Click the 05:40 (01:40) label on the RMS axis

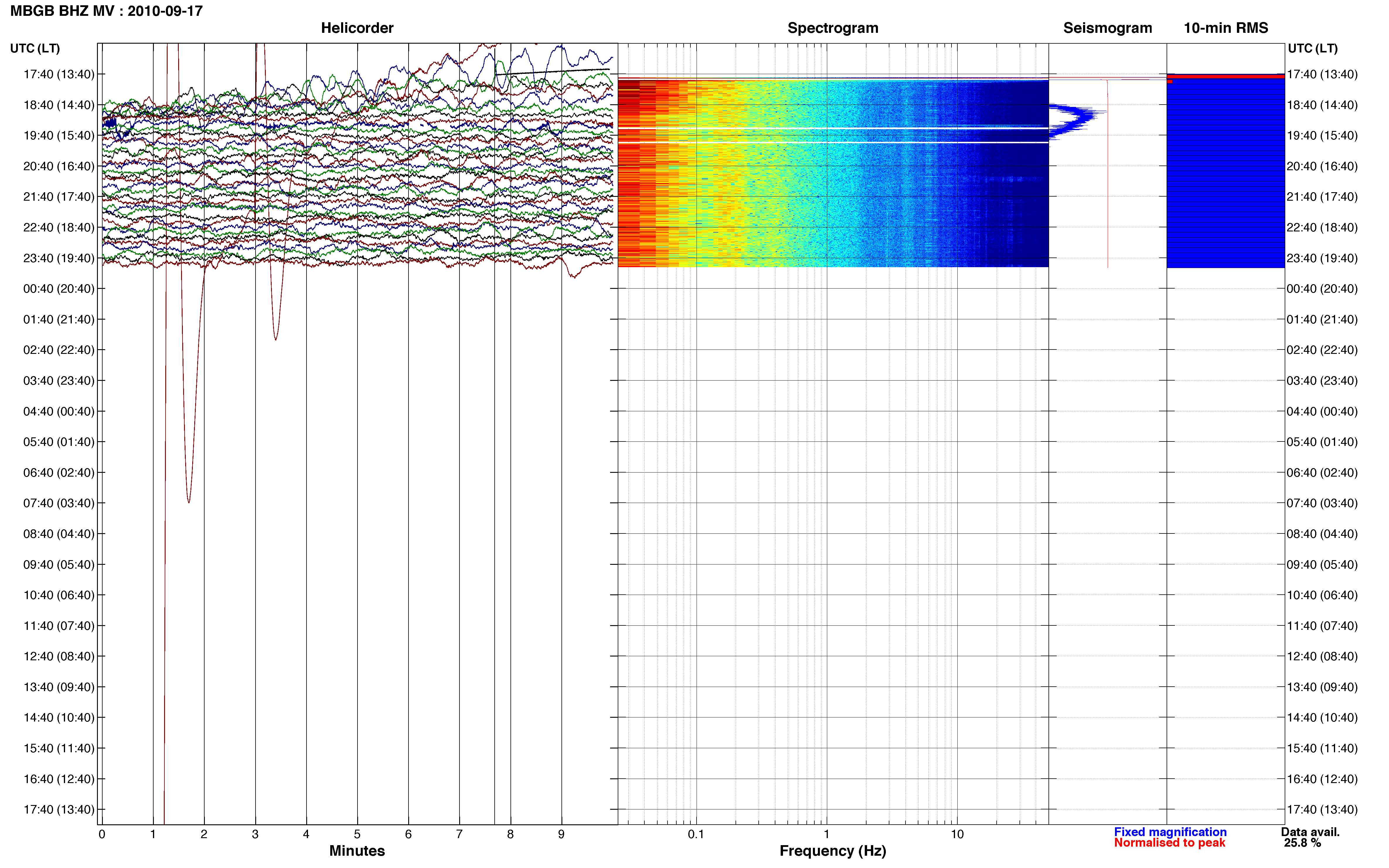click(x=1322, y=441)
